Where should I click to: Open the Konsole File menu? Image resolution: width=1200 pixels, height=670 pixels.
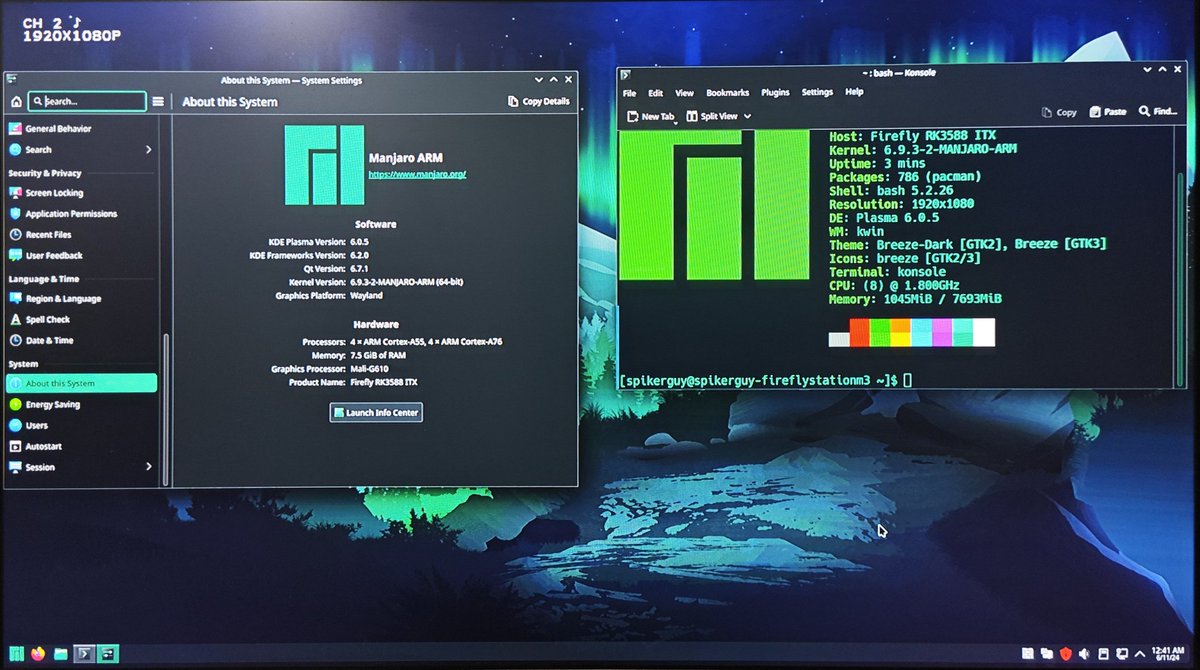point(630,93)
